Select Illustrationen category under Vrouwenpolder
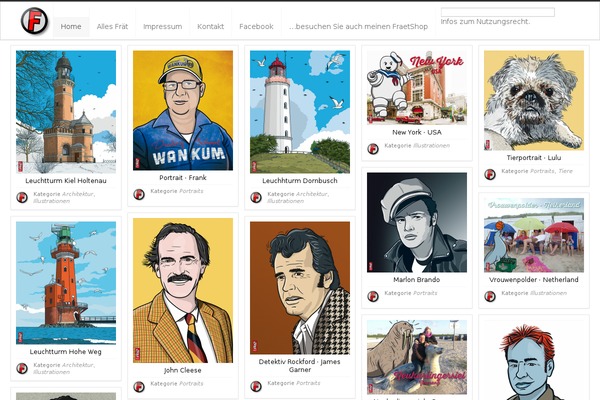This screenshot has height=400, width=600. 549,293
